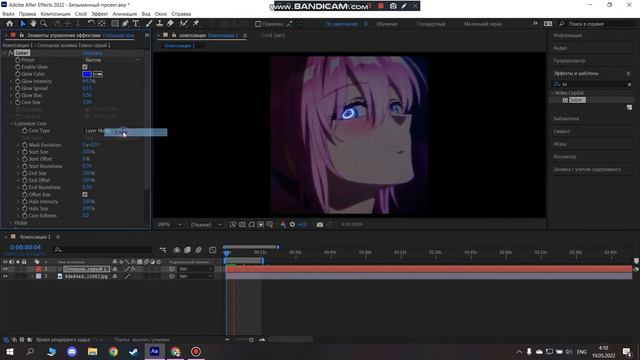The width and height of the screenshot is (640, 360).
Task: Click the Home icon in the toolbar
Action: point(9,24)
